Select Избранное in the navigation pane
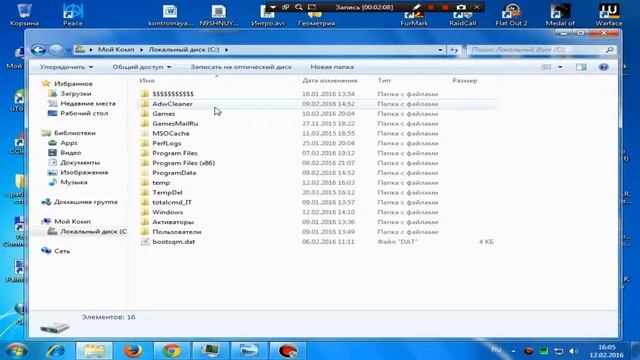The image size is (640, 360). [x=73, y=84]
